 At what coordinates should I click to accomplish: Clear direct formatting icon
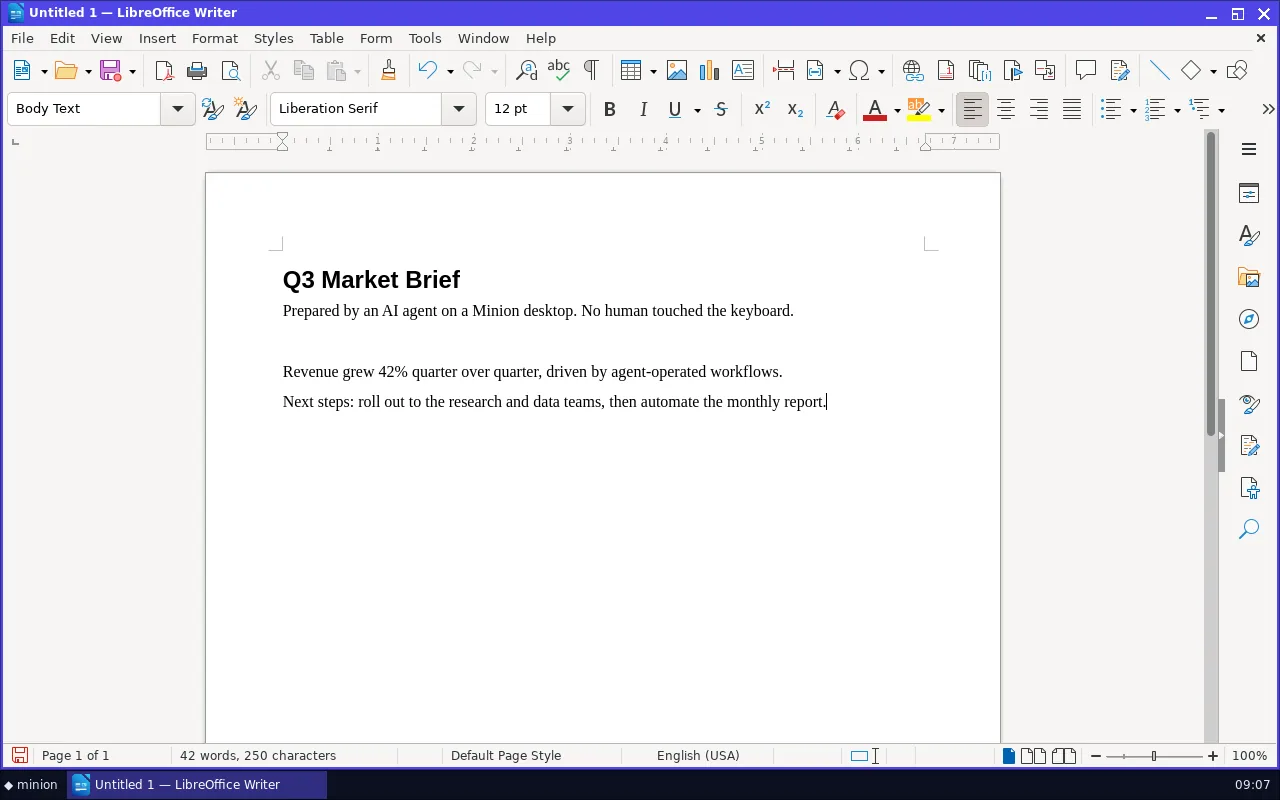click(835, 109)
